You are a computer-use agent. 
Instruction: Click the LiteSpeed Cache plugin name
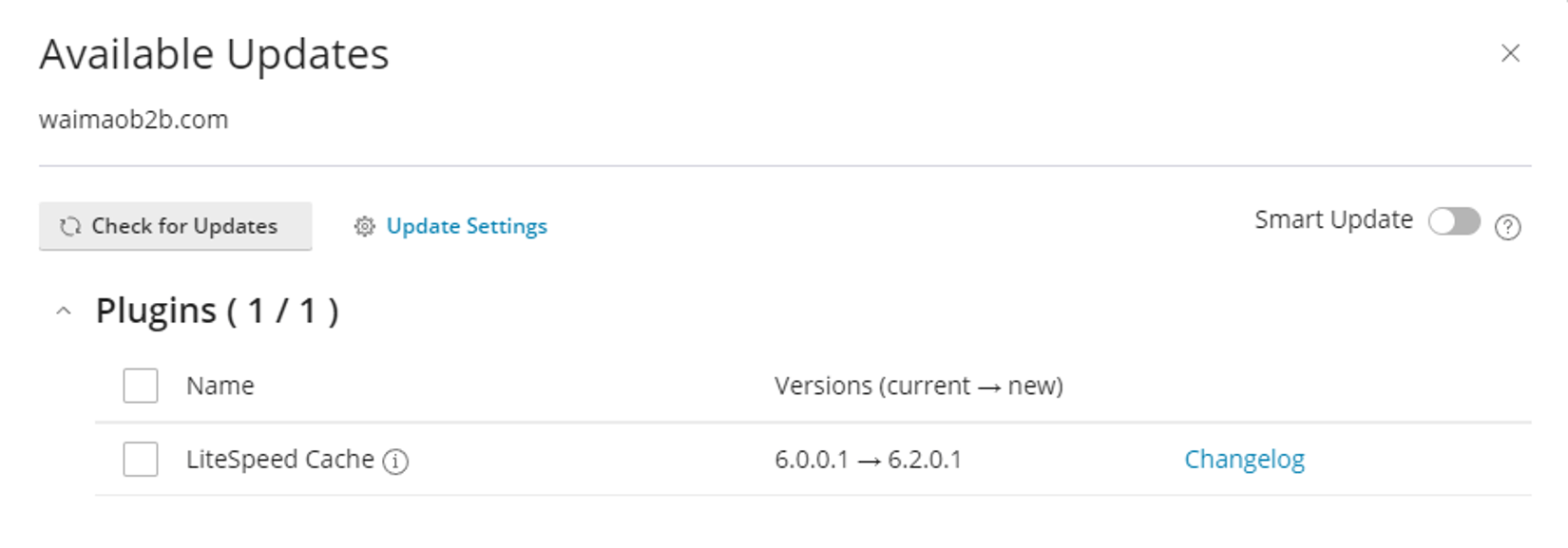pyautogui.click(x=278, y=460)
